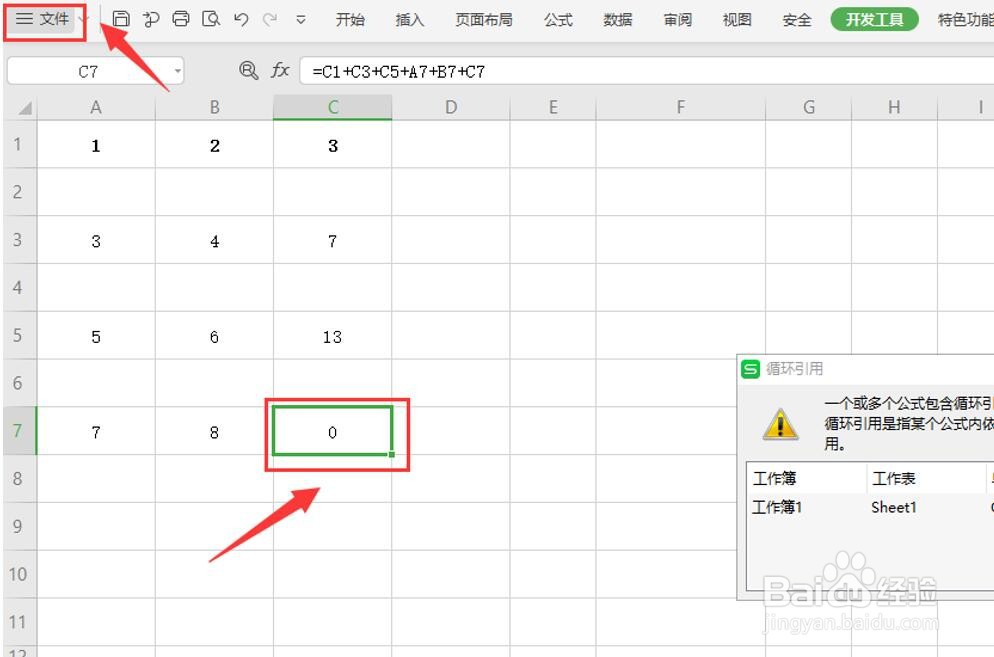The width and height of the screenshot is (994, 657).
Task: Switch to the 数据 tab
Action: point(617,20)
